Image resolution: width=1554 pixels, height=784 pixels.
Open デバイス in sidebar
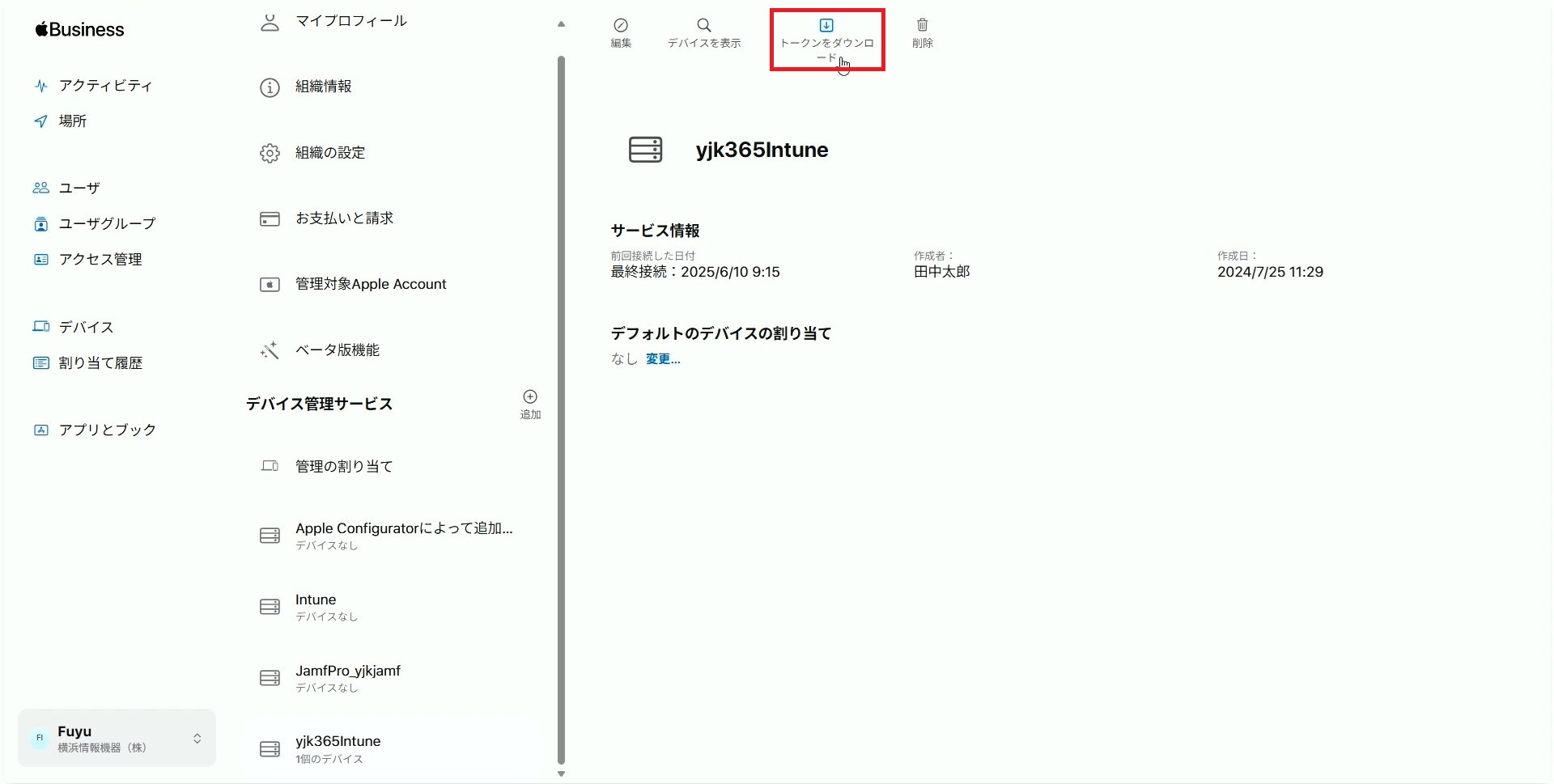(73, 327)
